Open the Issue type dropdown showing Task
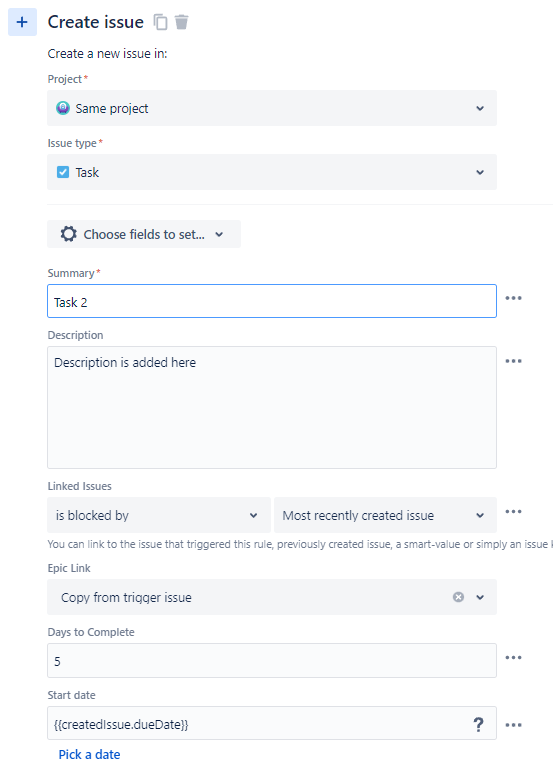The image size is (553, 769). (x=272, y=172)
